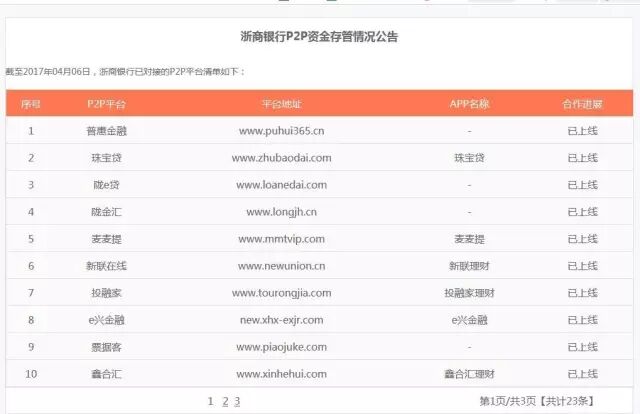Select e兴金融 in the P2P平台 column
Image resolution: width=640 pixels, height=414 pixels.
click(107, 320)
